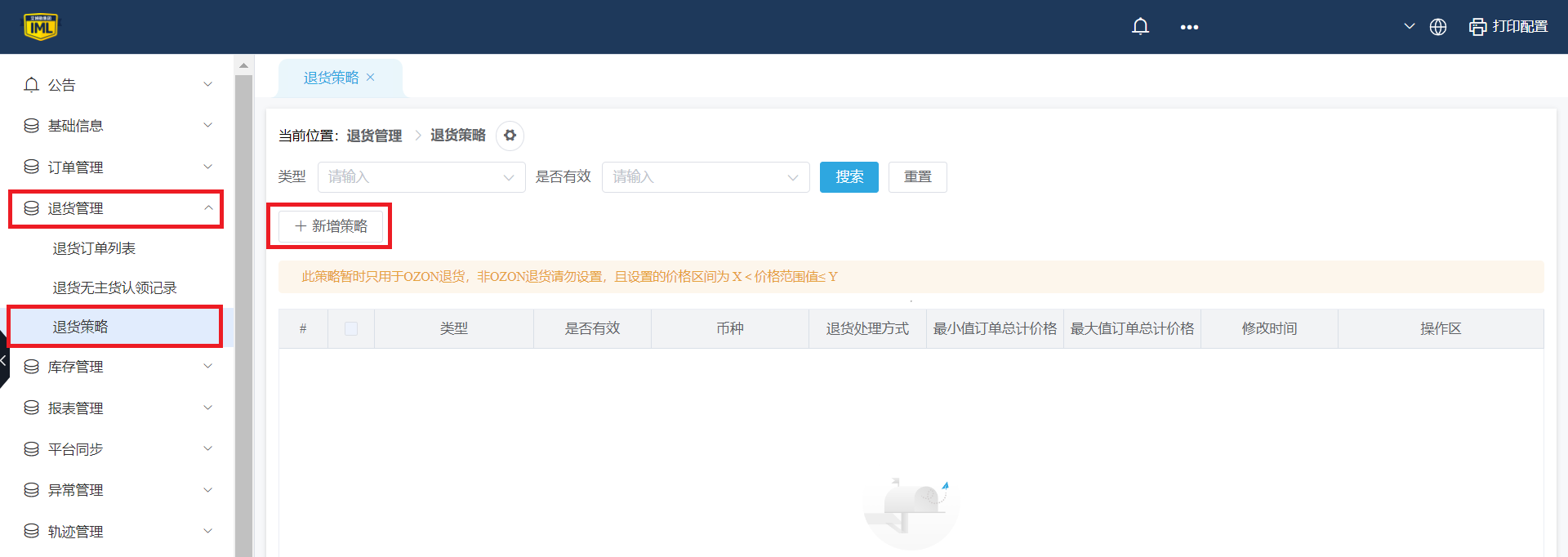Click the 操作区 column header
The height and width of the screenshot is (557, 1568).
coord(1441,328)
